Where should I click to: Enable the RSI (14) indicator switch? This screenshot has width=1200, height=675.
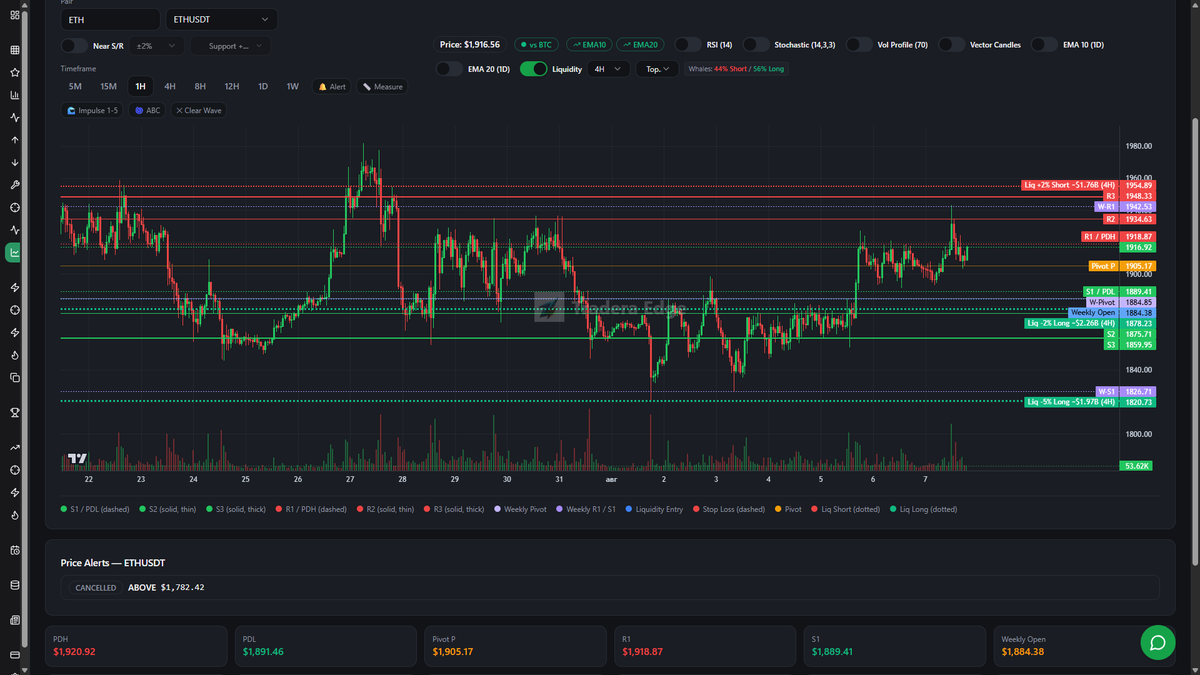point(688,45)
